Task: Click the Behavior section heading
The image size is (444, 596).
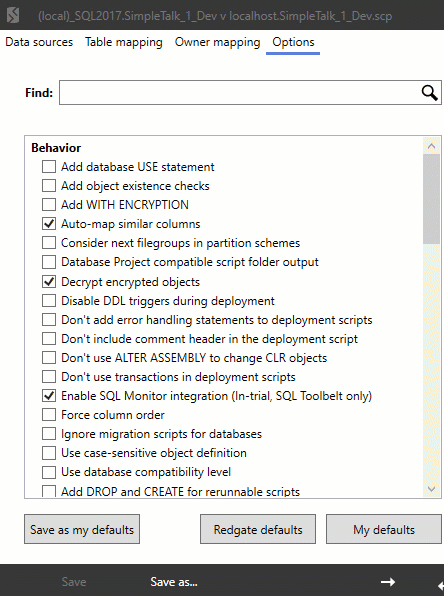Action: [x=56, y=147]
